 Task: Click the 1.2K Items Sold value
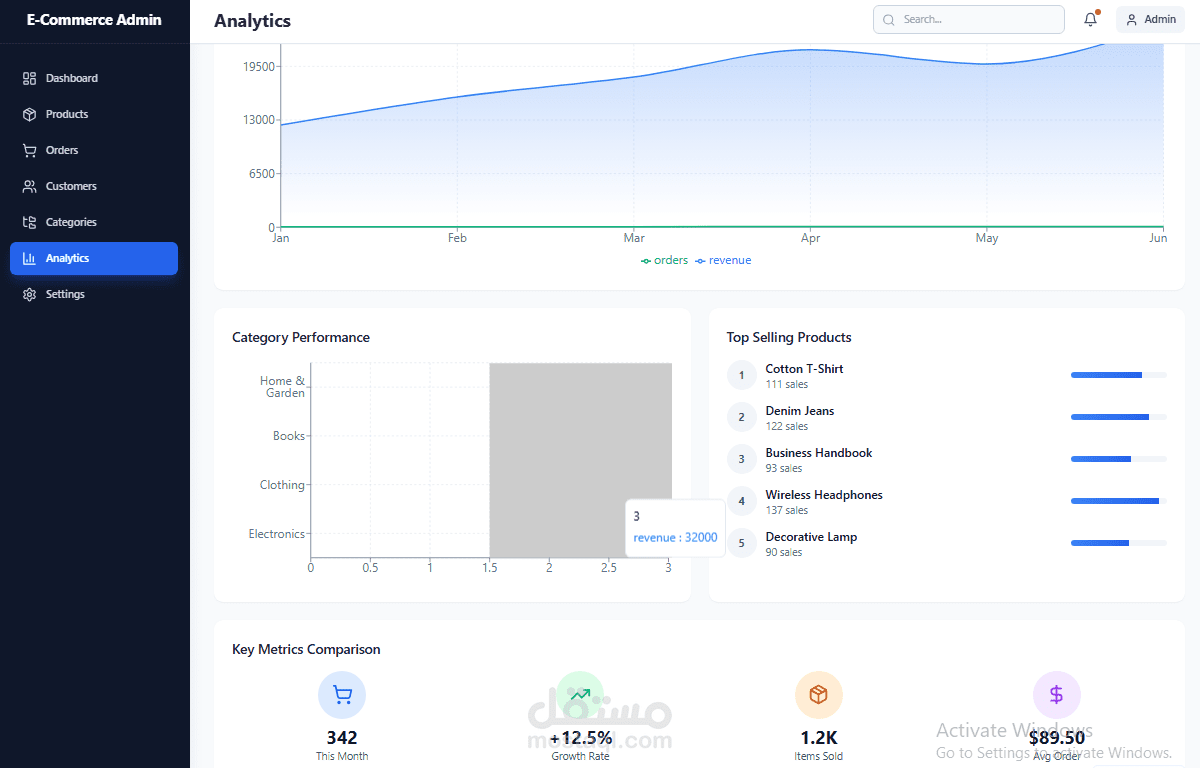[819, 738]
